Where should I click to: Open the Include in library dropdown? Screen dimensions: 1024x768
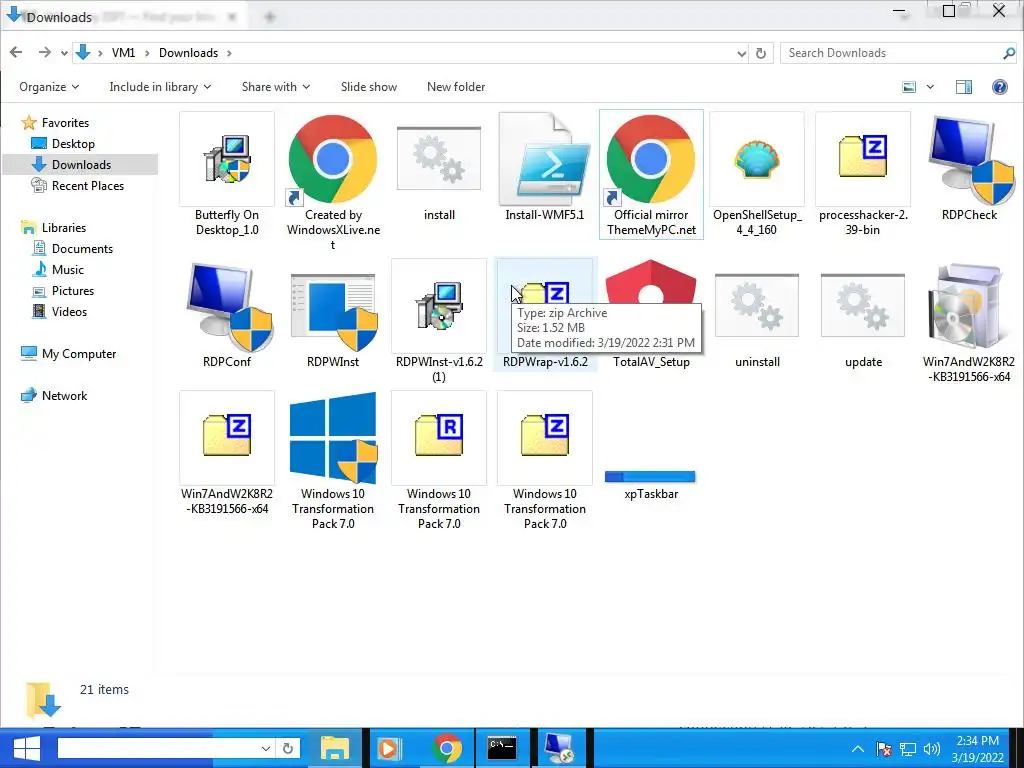point(160,87)
